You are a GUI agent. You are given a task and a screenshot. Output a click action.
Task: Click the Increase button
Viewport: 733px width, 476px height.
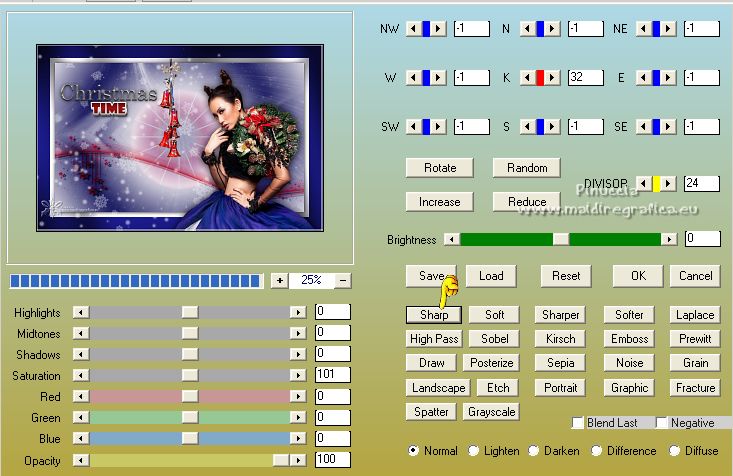pos(440,202)
